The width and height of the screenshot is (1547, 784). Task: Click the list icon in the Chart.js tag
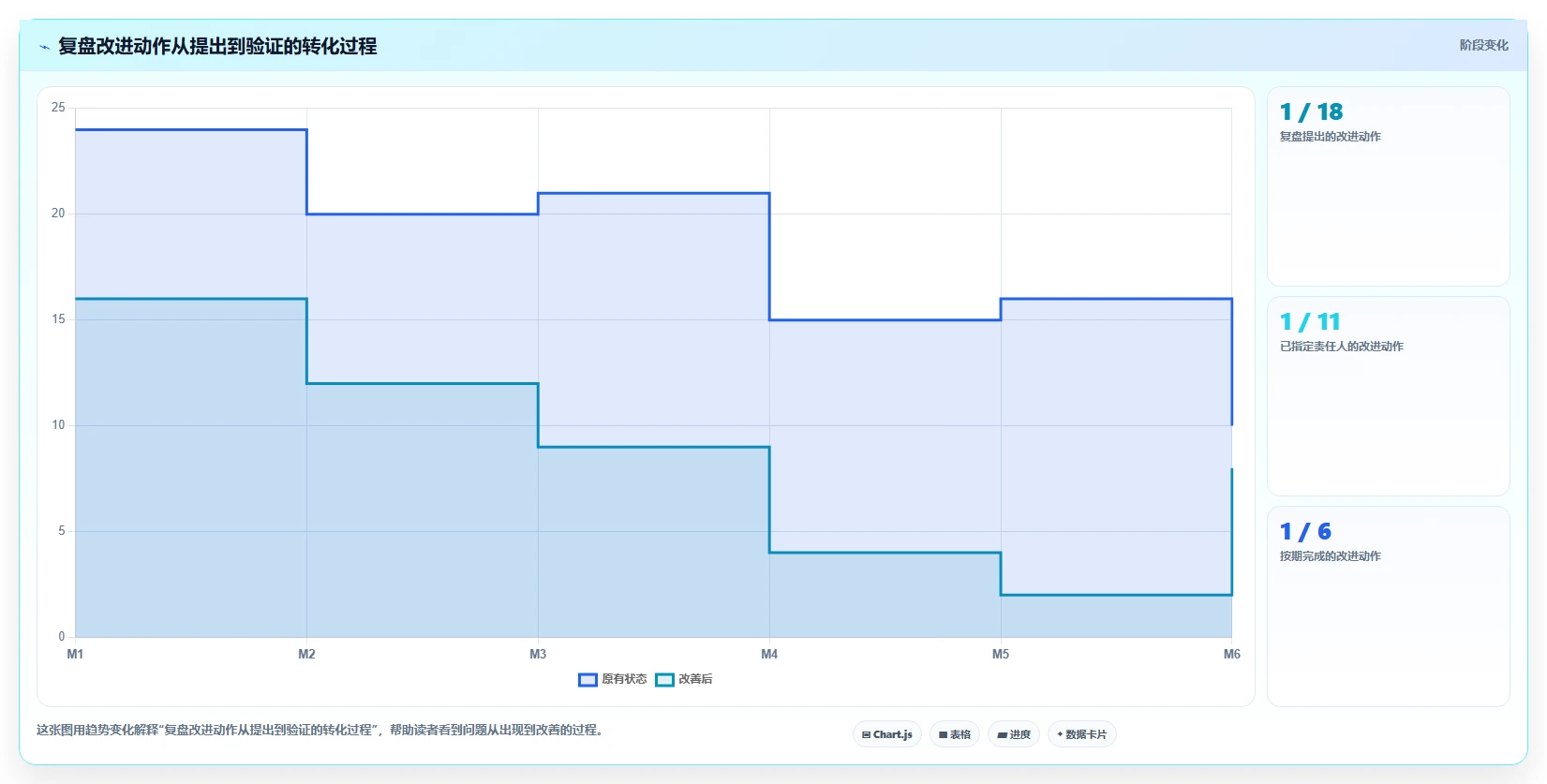coord(866,735)
